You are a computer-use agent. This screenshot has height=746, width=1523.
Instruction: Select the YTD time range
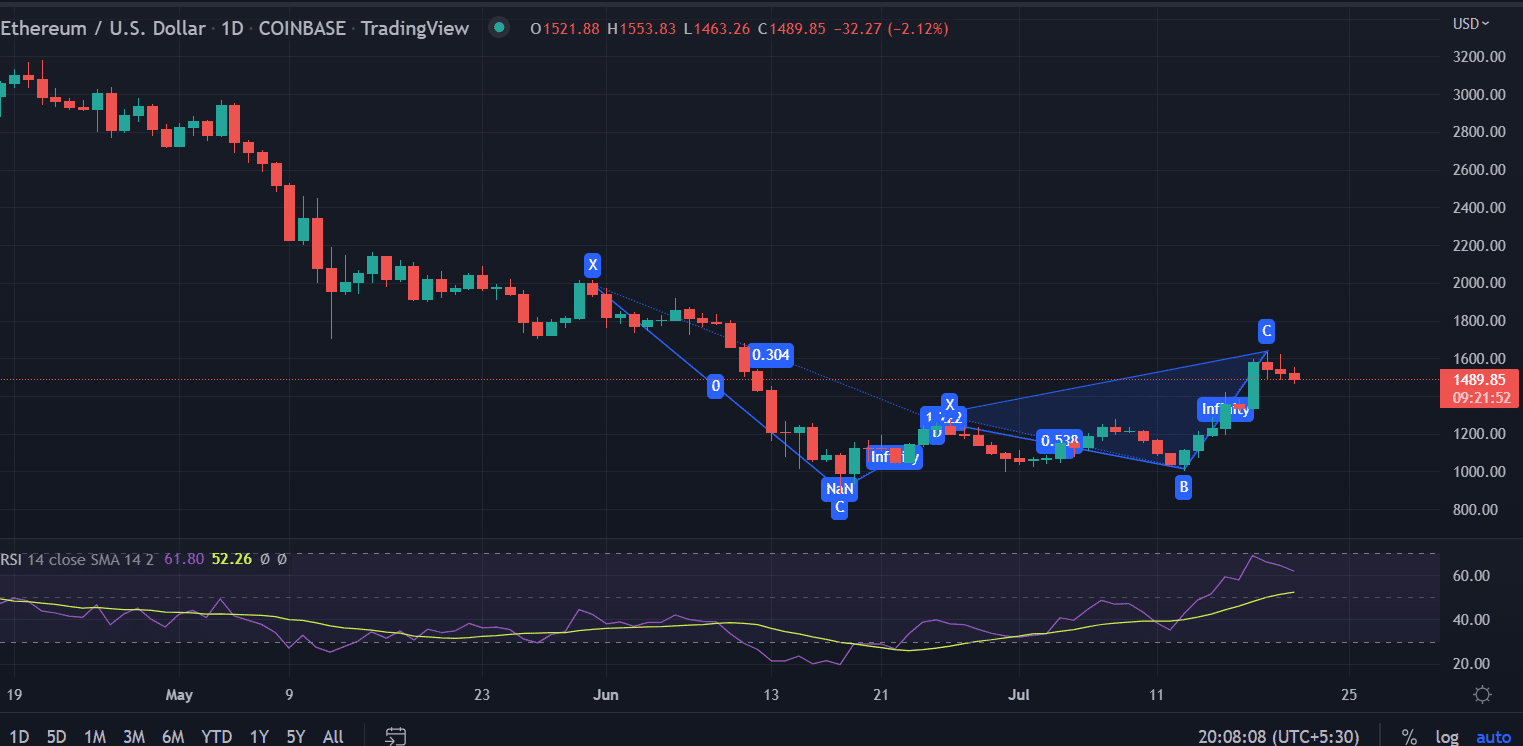tap(217, 737)
